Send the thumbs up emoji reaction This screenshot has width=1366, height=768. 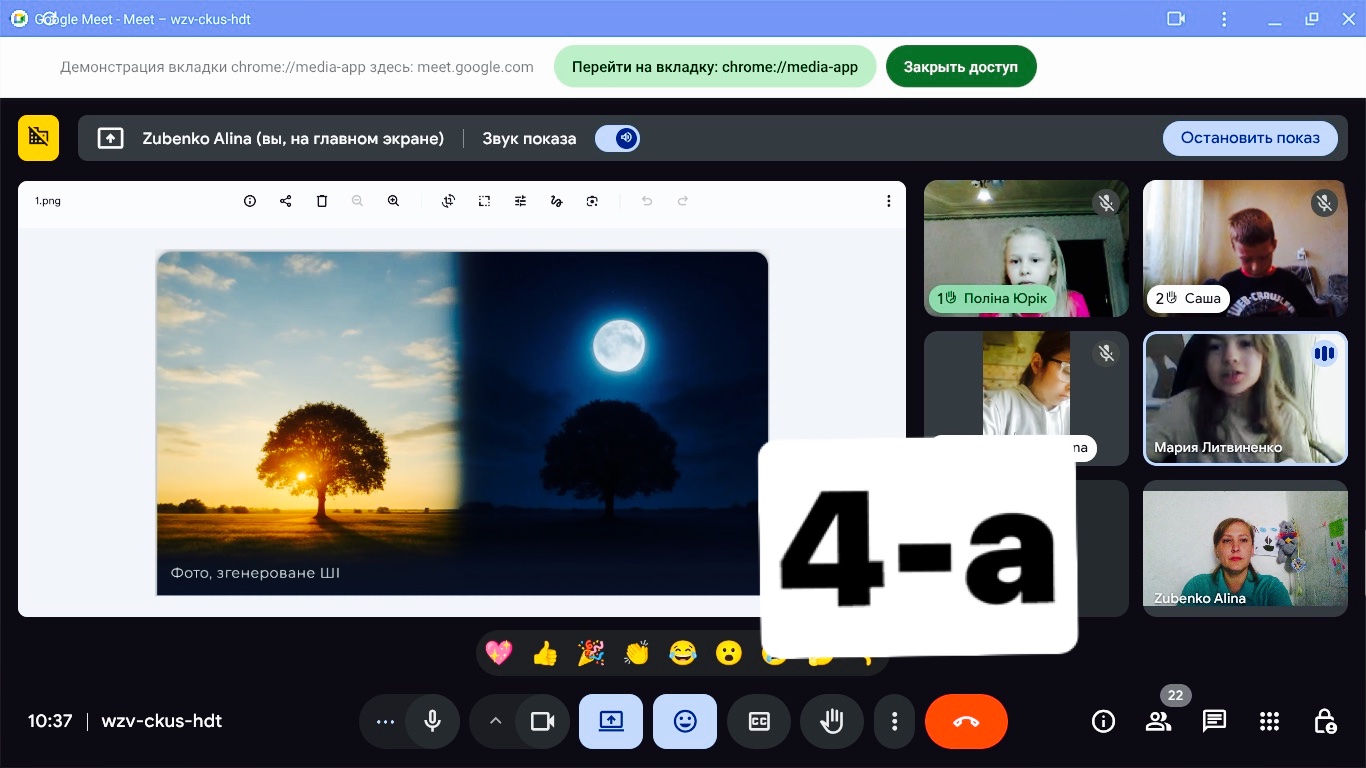click(545, 653)
